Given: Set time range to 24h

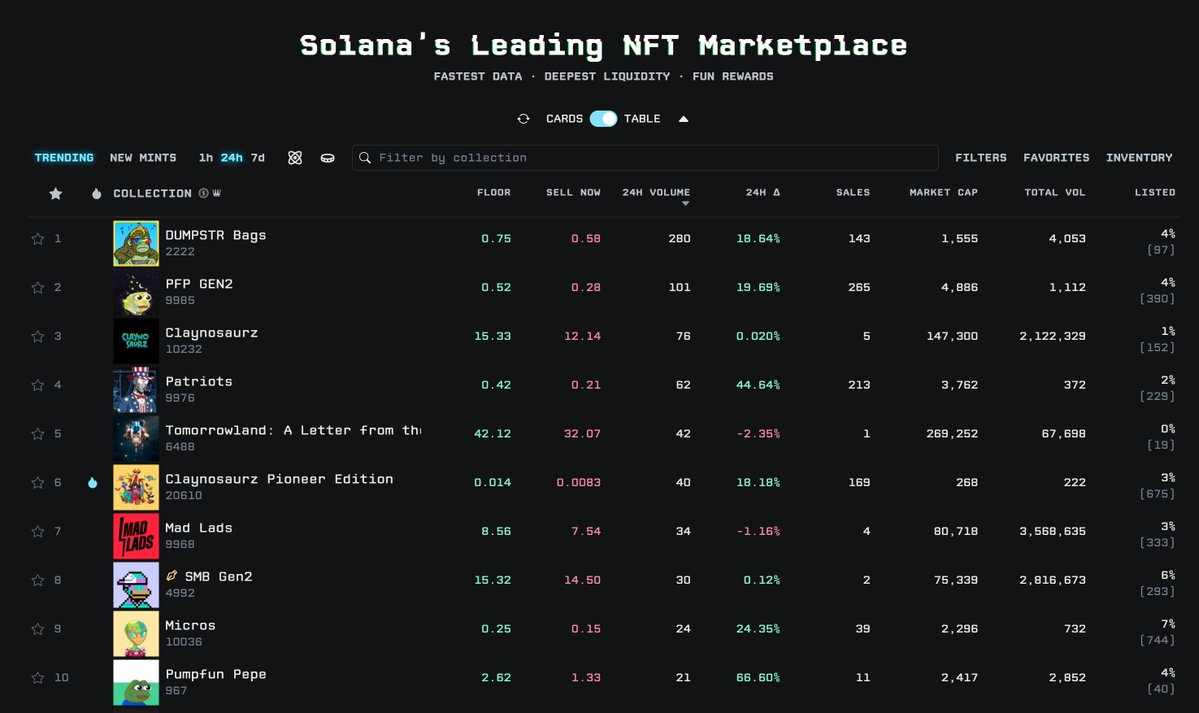Looking at the screenshot, I should pos(232,158).
